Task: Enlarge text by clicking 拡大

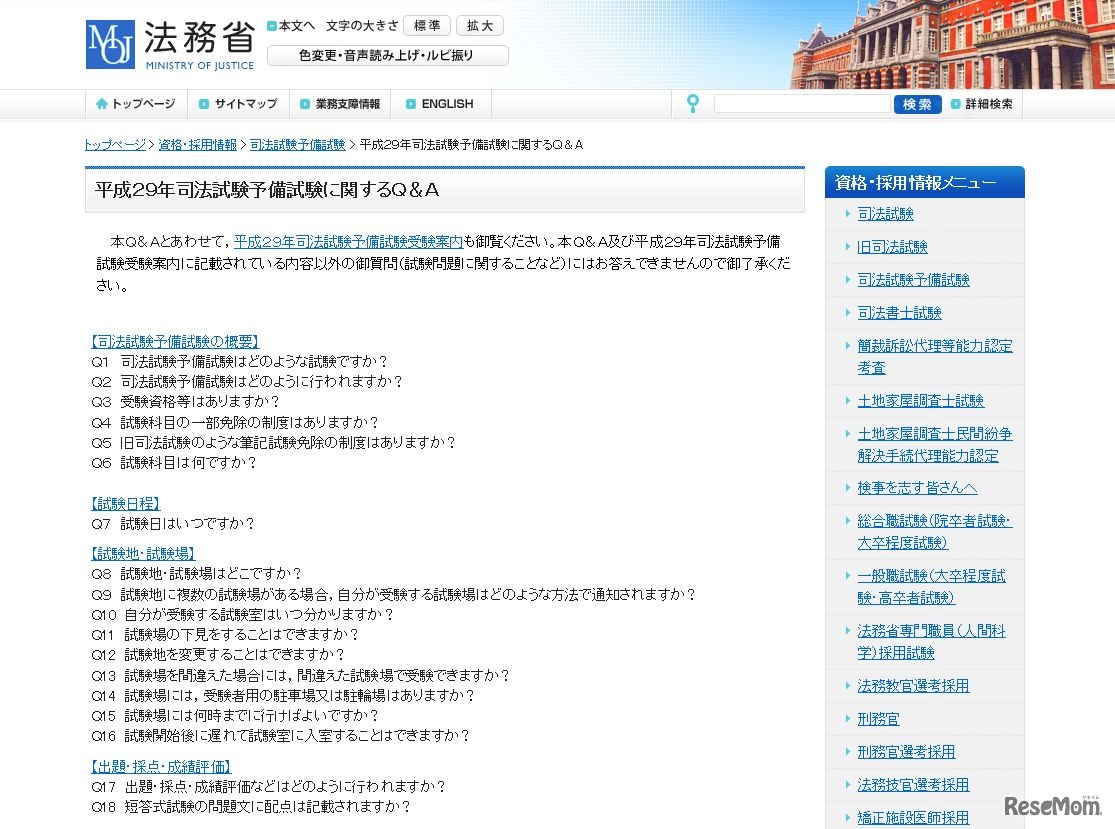Action: [x=478, y=25]
